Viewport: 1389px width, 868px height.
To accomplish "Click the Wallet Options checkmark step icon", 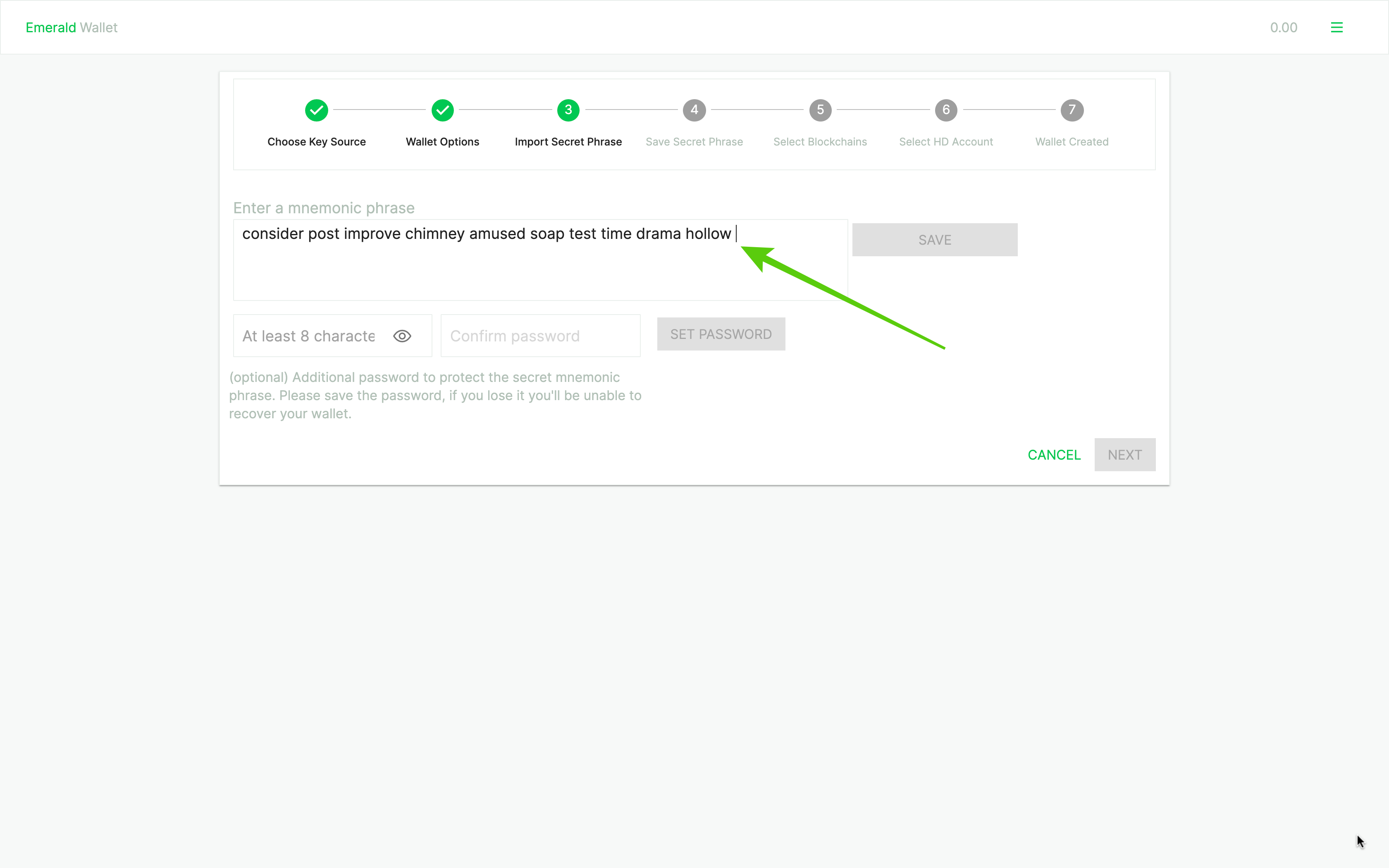I will 442,110.
